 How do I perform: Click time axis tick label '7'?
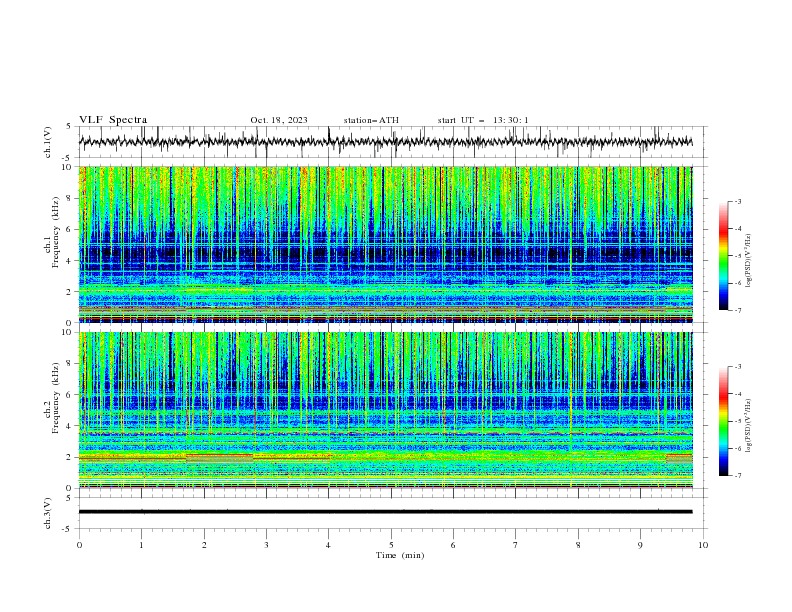[x=516, y=545]
